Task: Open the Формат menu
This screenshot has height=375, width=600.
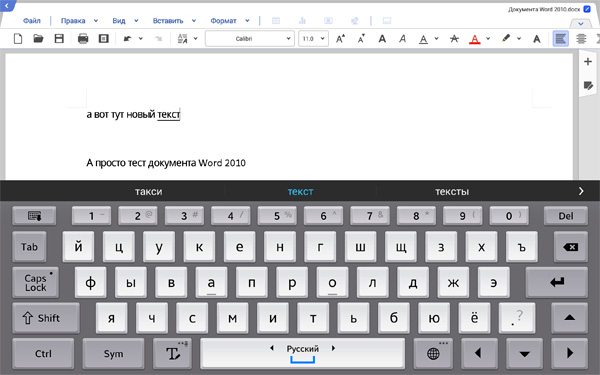Action: (223, 21)
